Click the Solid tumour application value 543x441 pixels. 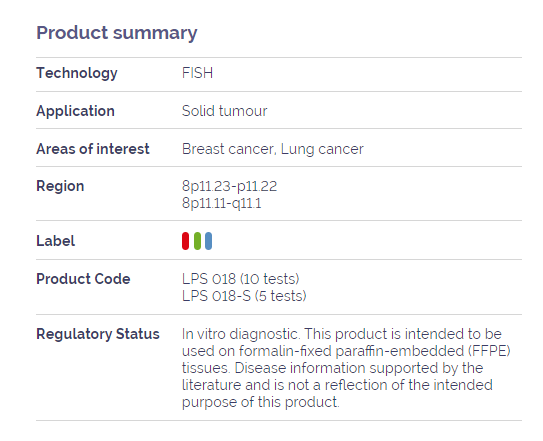pyautogui.click(x=224, y=111)
